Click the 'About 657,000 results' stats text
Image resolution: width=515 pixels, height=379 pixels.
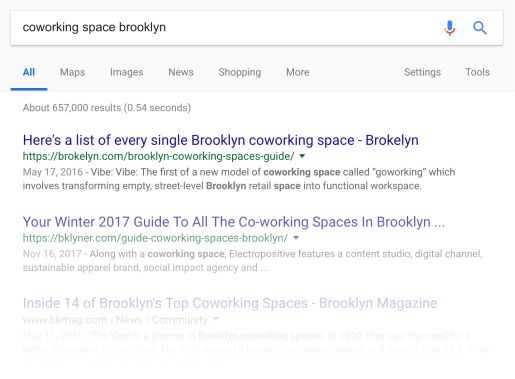pos(107,108)
